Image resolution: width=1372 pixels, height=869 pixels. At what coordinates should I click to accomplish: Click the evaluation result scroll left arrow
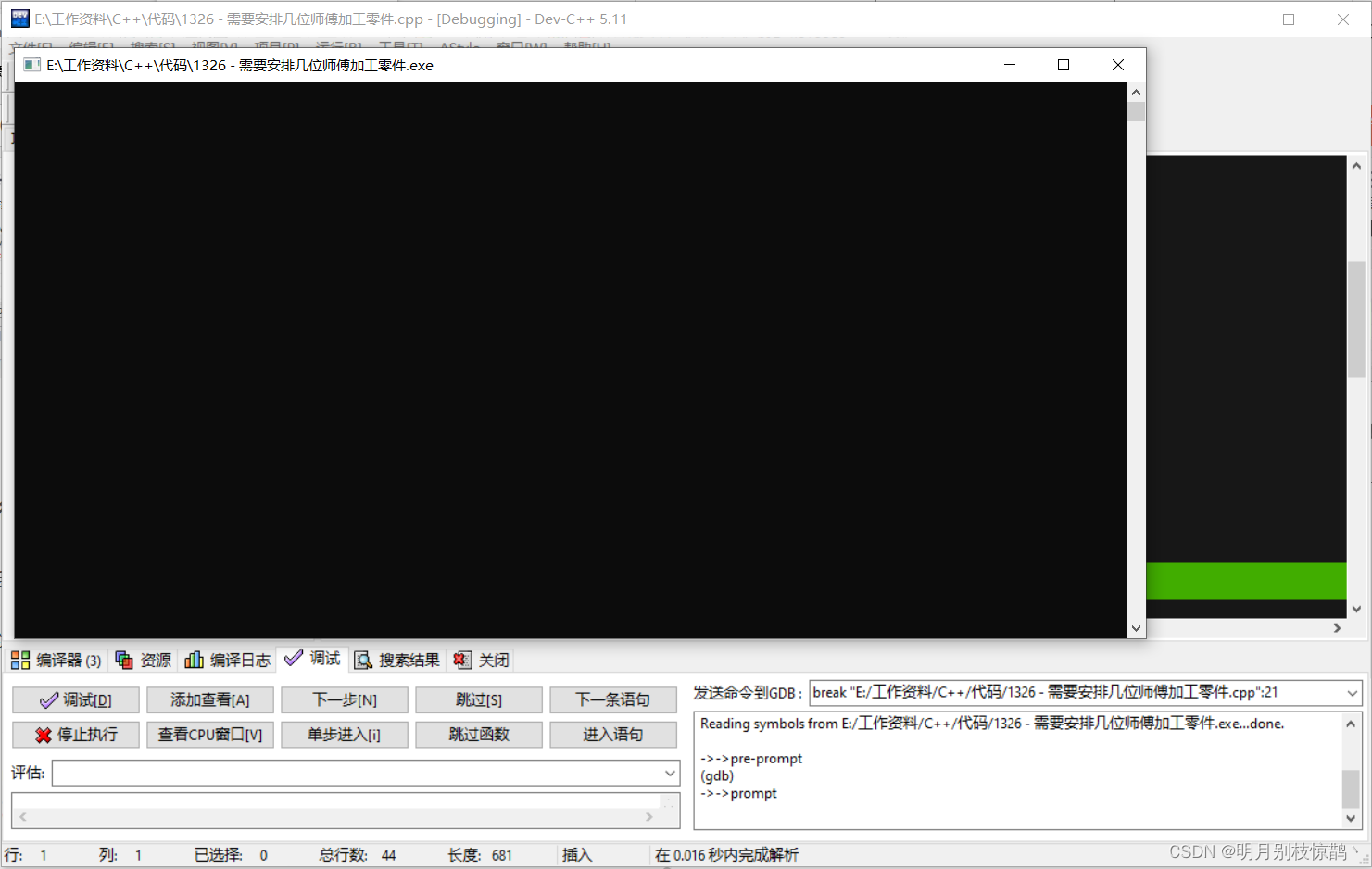[22, 817]
